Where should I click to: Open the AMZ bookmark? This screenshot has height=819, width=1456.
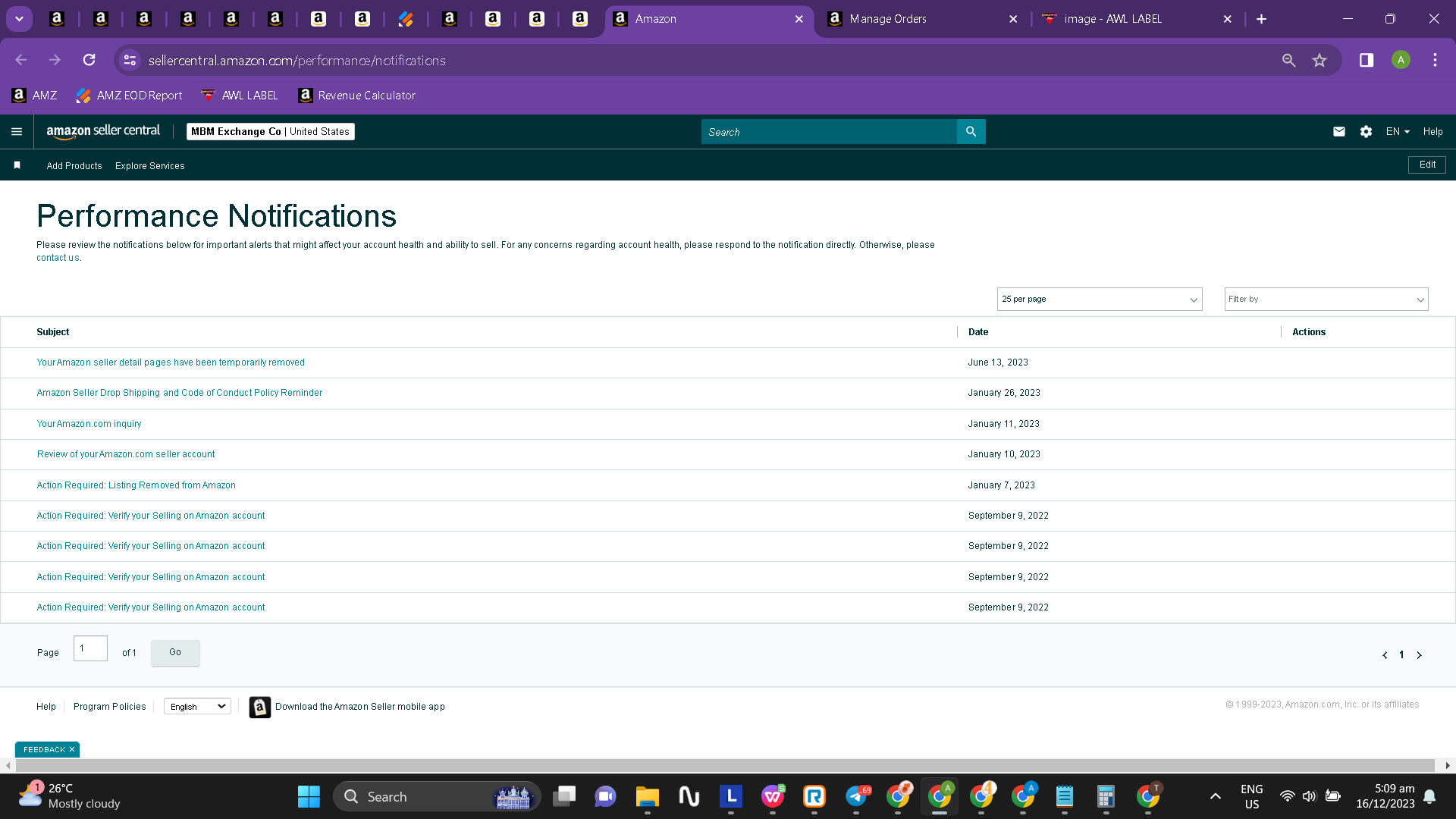(x=34, y=96)
